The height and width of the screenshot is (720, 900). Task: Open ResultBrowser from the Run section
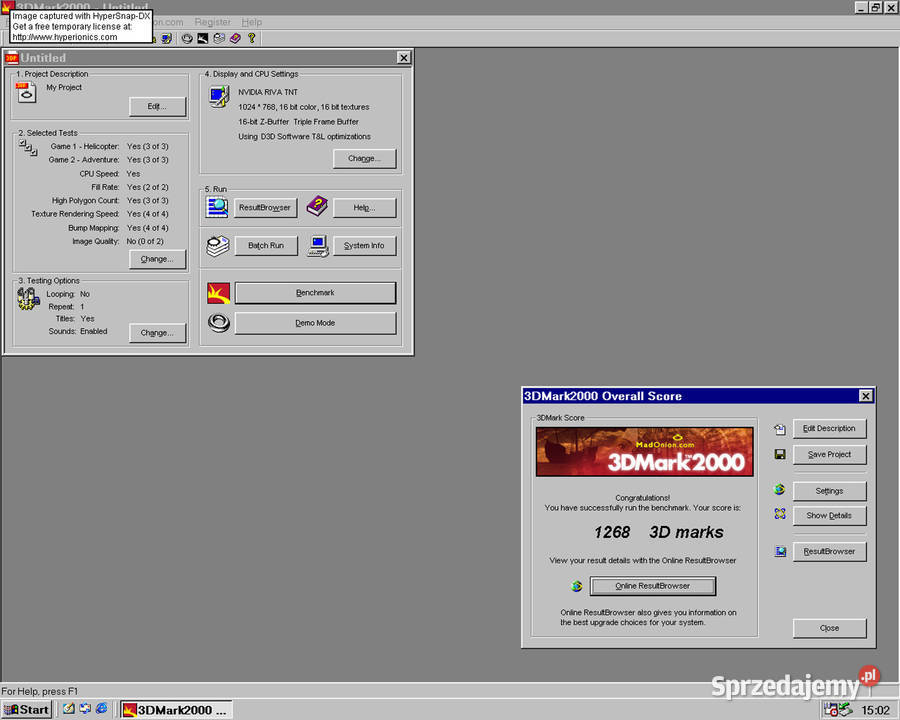[265, 207]
